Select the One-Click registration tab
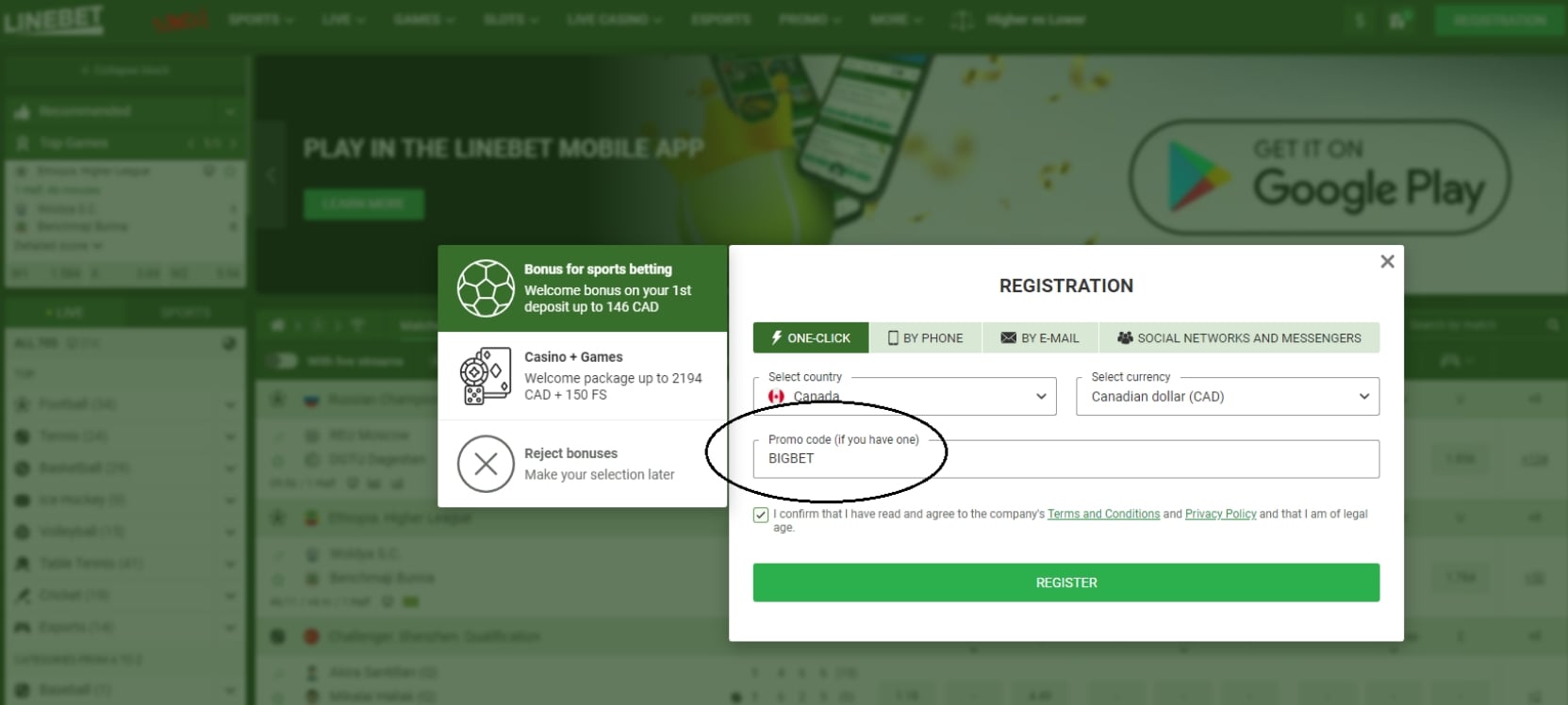 tap(811, 337)
